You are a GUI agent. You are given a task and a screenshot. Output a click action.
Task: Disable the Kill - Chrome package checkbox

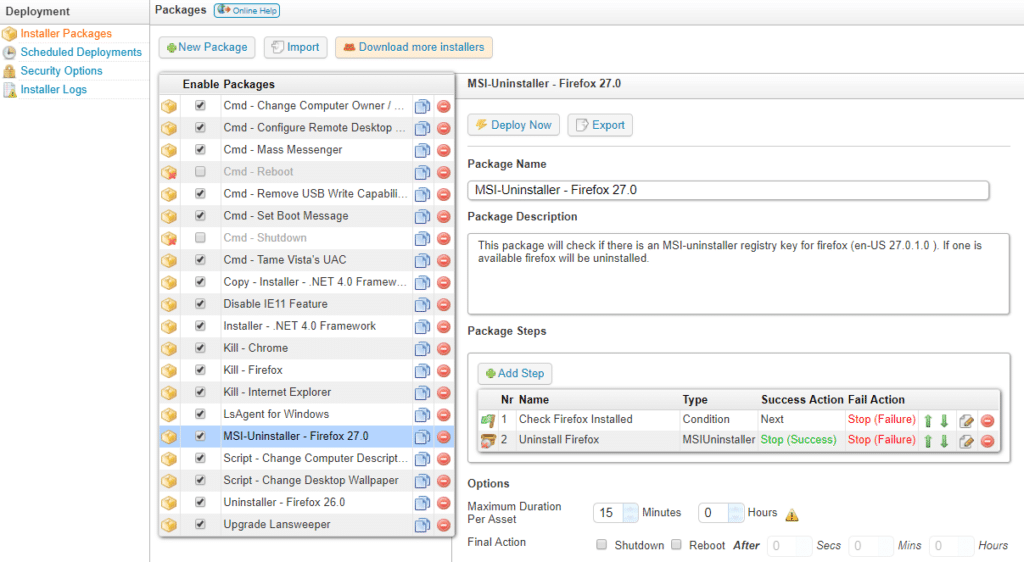point(200,348)
